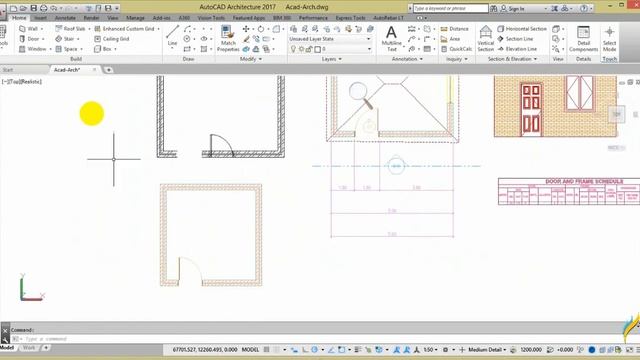
Task: Click the Vertical Section tool
Action: pyautogui.click(x=485, y=38)
